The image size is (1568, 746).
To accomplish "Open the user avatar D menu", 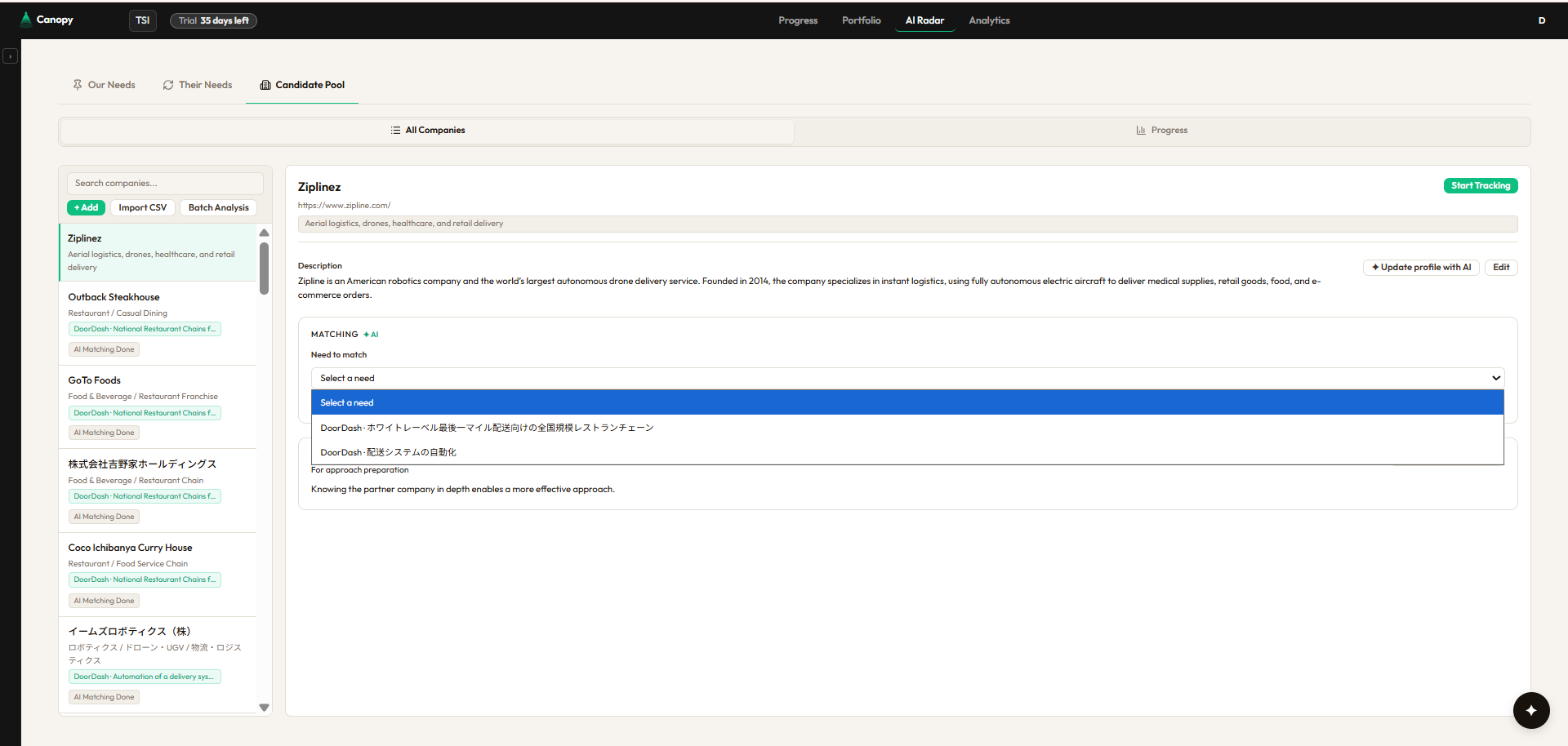I will pos(1542,20).
